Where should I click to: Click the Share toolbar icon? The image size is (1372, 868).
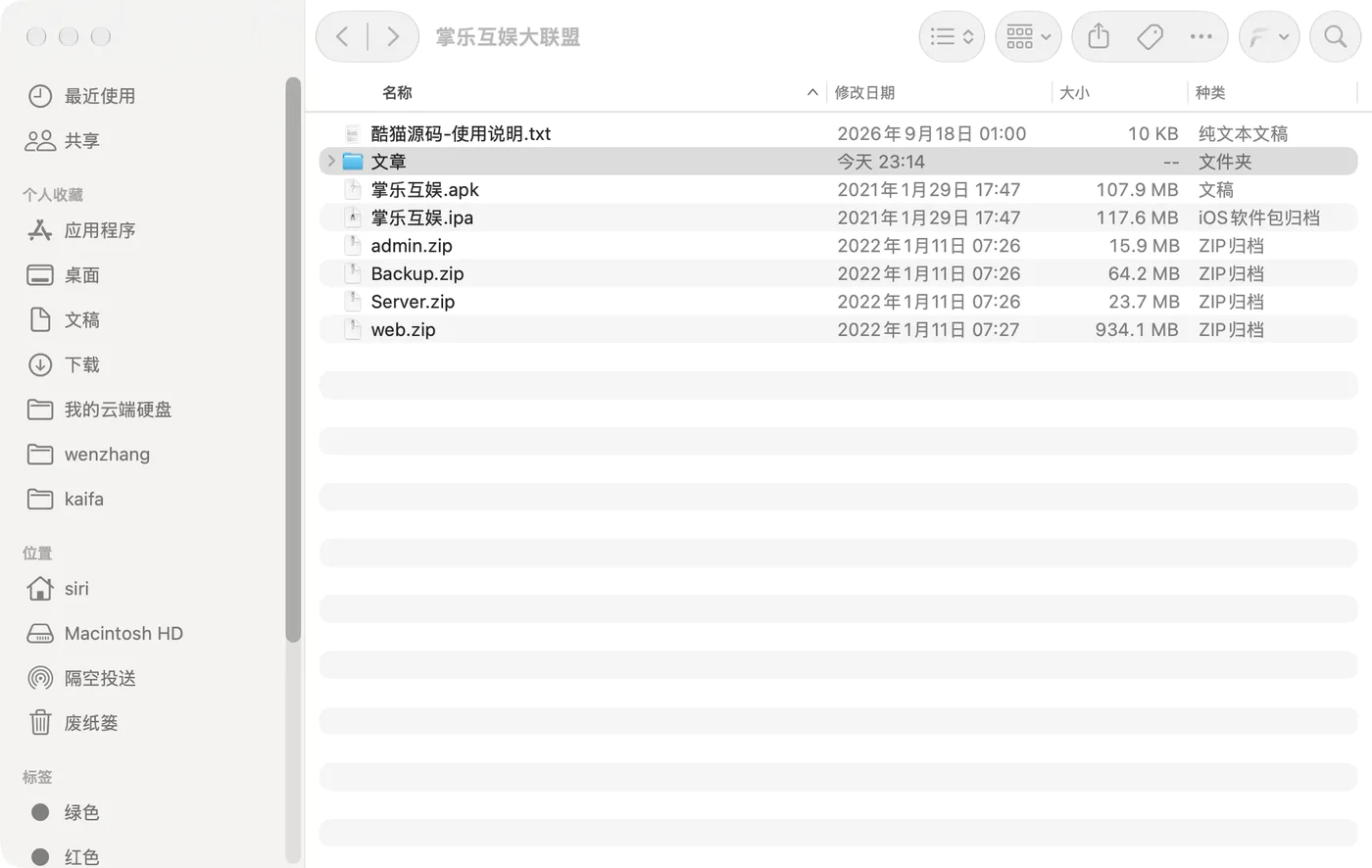(x=1099, y=37)
